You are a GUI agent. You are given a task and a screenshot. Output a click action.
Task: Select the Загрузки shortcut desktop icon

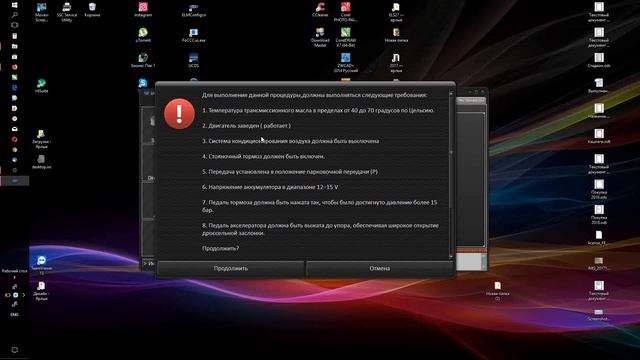pos(41,139)
